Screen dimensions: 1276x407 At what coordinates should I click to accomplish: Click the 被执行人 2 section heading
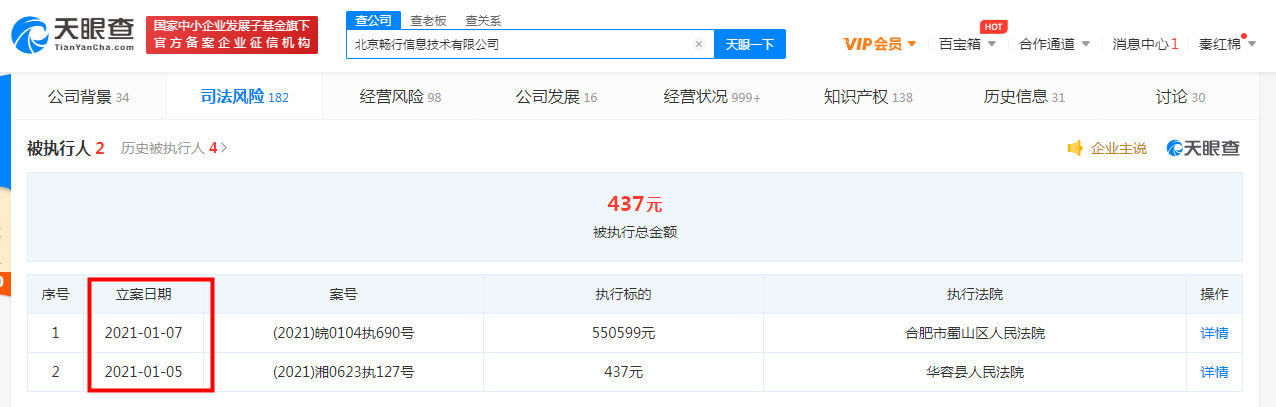[x=66, y=148]
